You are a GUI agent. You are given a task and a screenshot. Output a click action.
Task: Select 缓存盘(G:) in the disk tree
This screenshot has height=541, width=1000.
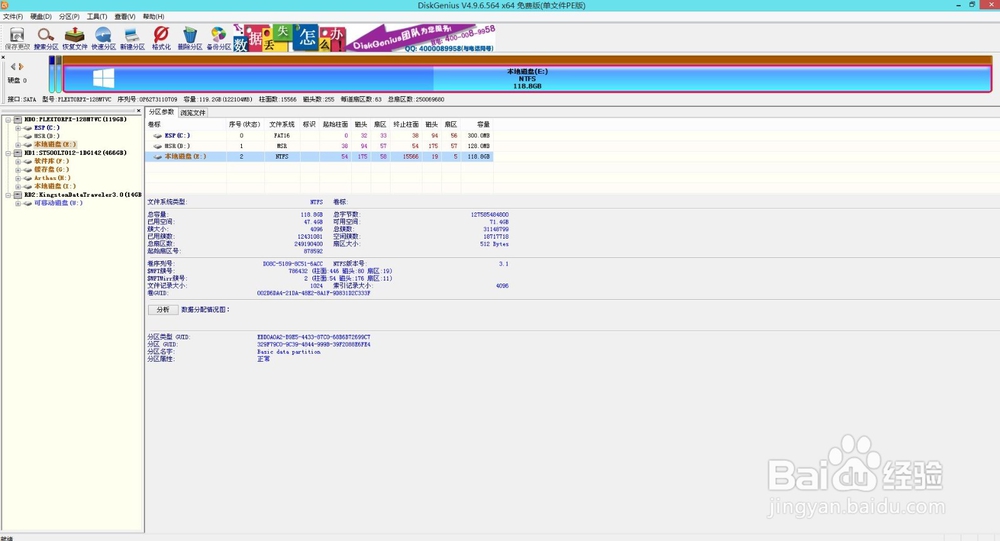52,170
